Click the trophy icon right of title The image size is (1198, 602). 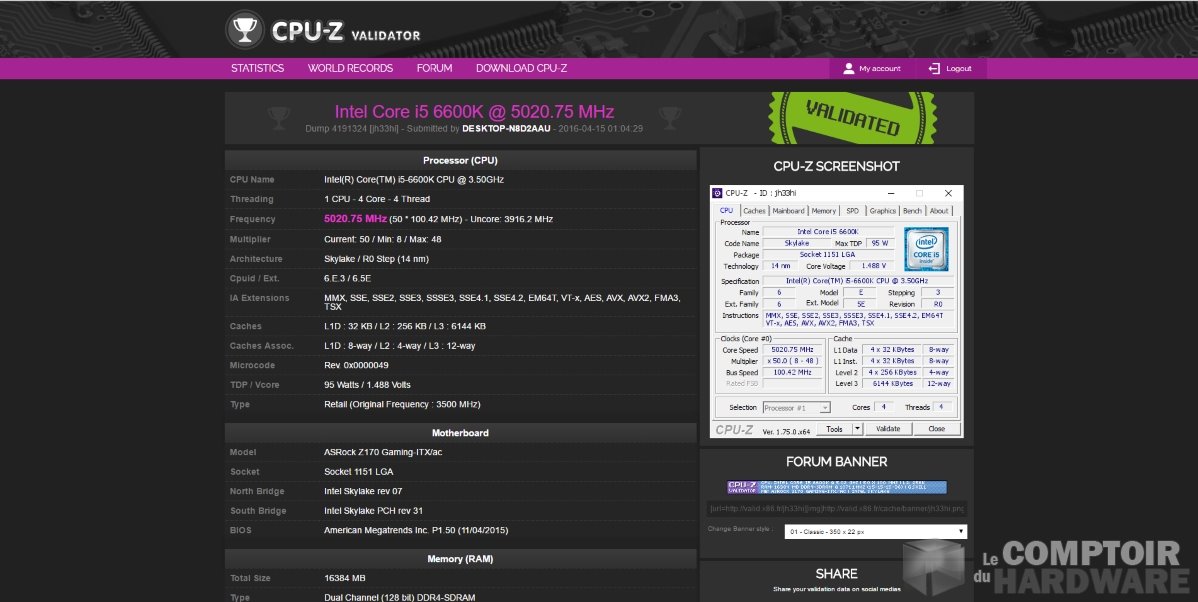667,118
